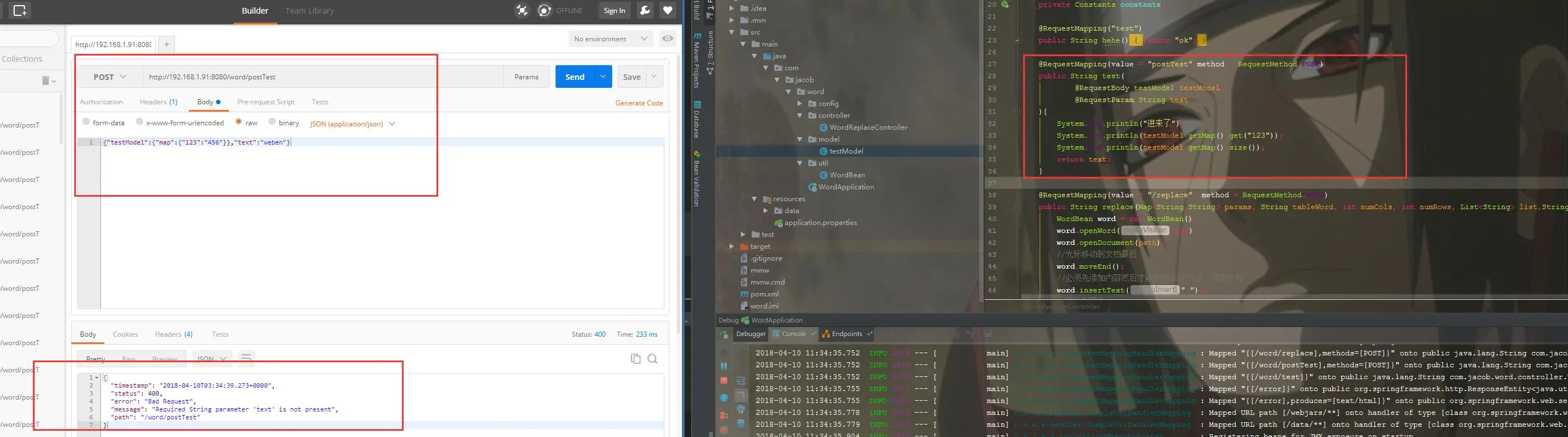Click the Save button

click(632, 77)
